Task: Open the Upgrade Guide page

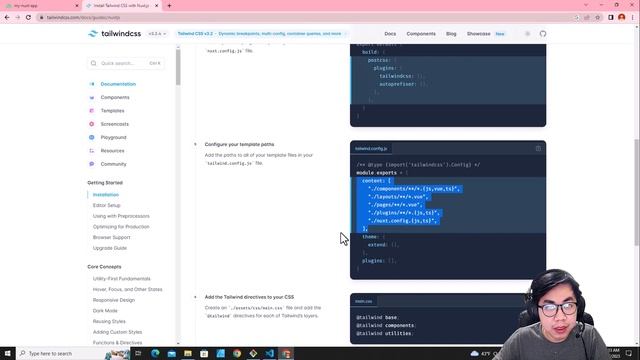Action: click(110, 248)
